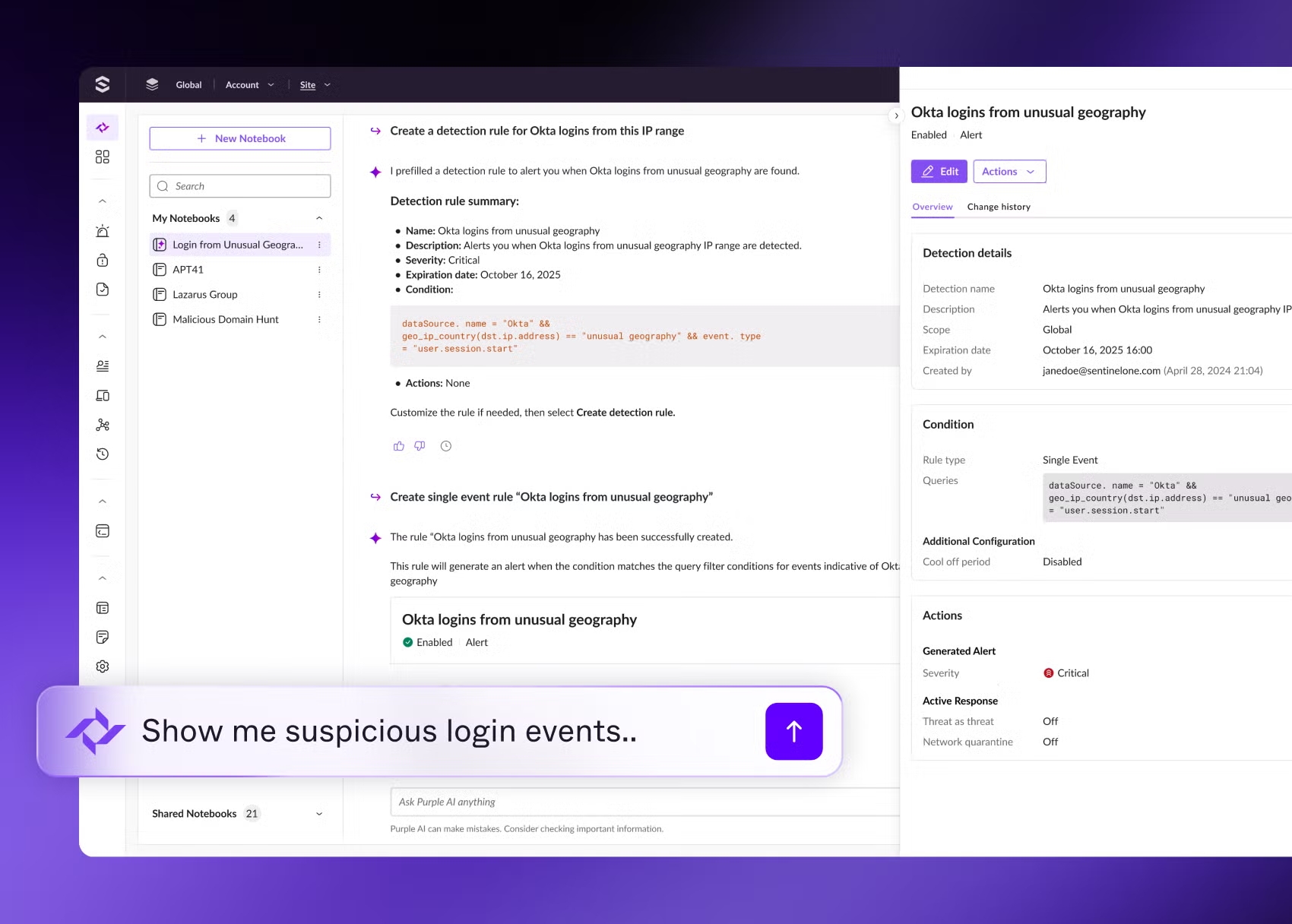Give thumbs up to the detection rule response

(398, 446)
